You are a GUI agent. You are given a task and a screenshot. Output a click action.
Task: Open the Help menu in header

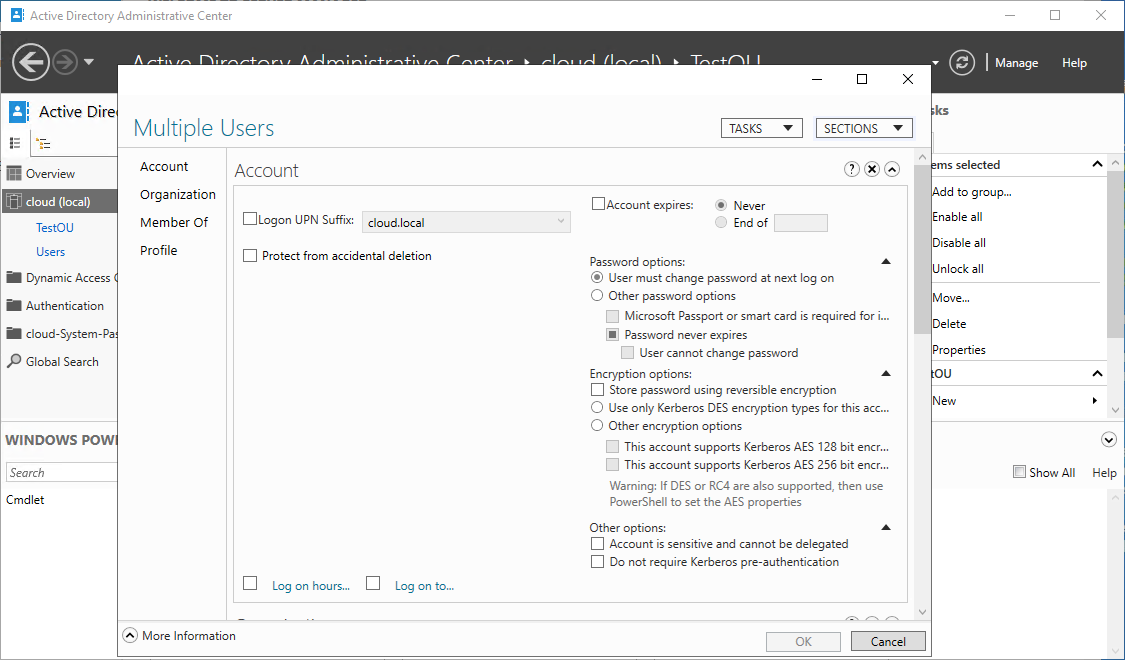coord(1074,63)
